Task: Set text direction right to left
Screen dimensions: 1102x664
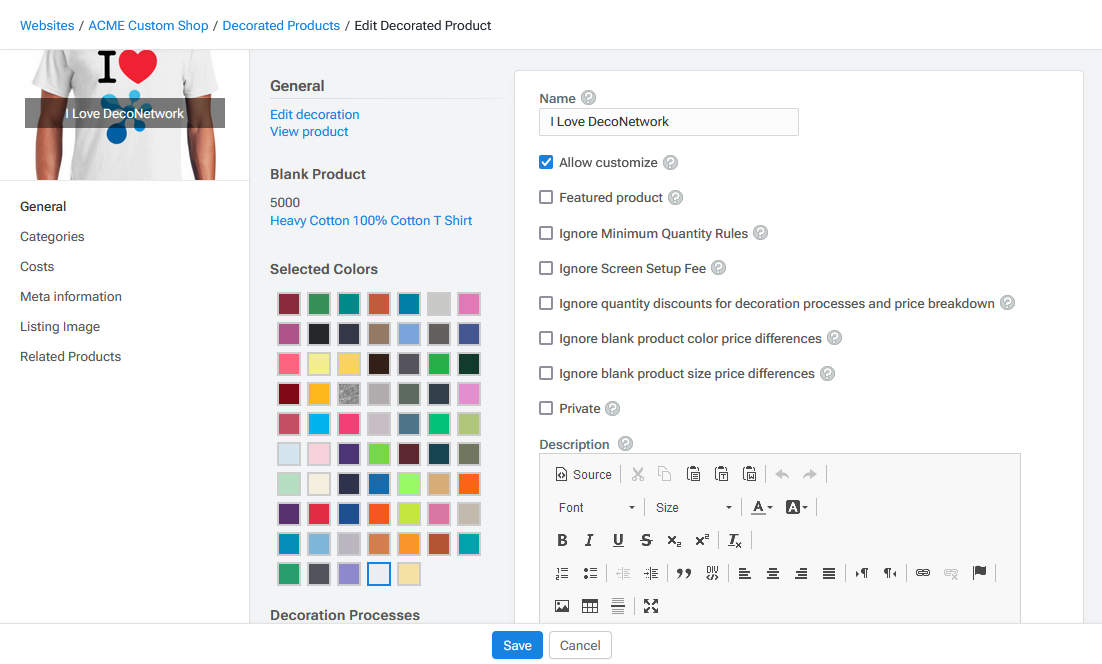Action: coord(890,573)
